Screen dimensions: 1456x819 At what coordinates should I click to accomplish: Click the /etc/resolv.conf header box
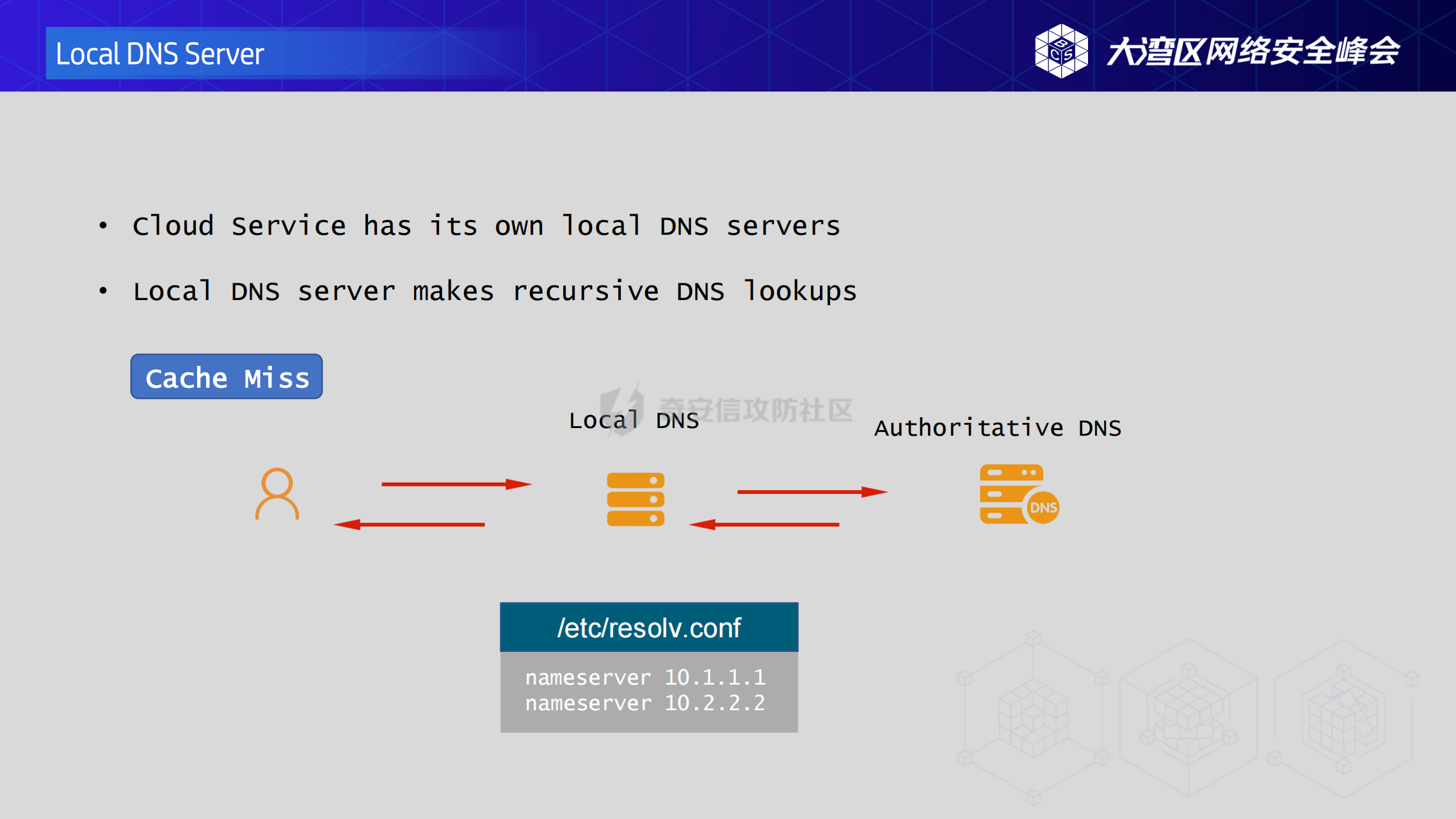(x=648, y=628)
